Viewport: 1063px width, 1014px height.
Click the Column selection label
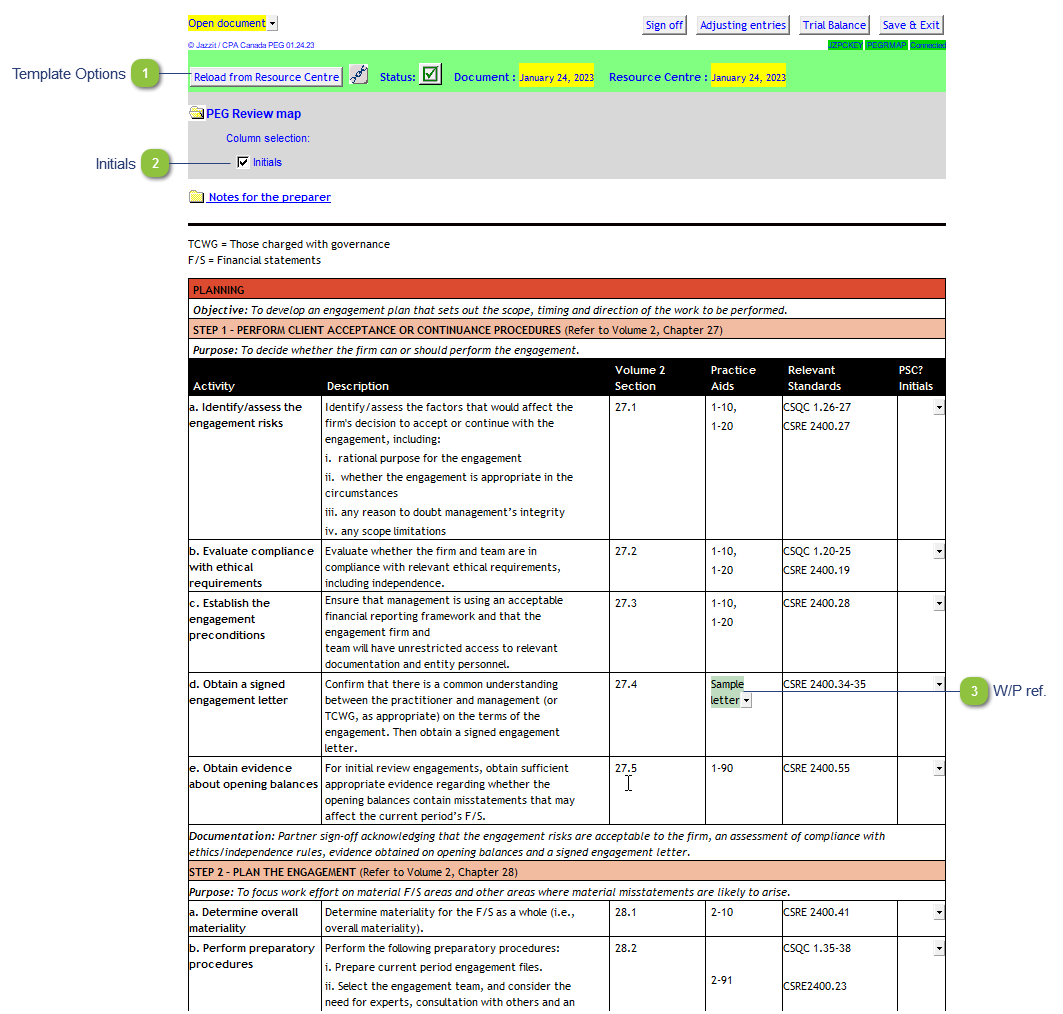click(x=268, y=138)
